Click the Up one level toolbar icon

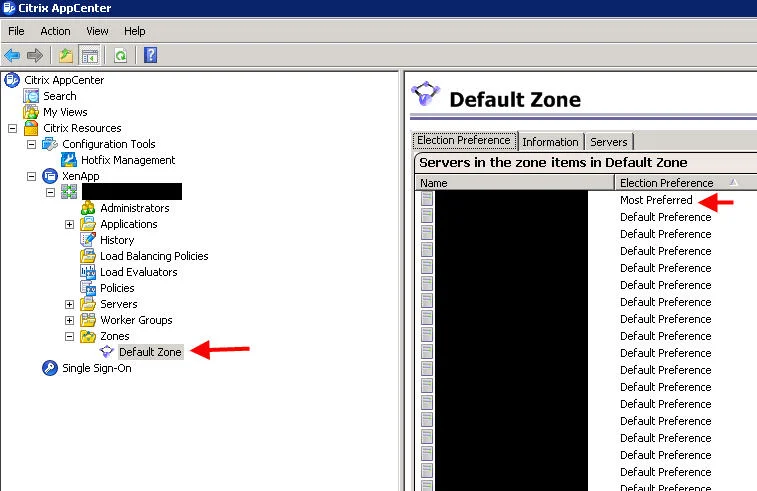point(66,56)
